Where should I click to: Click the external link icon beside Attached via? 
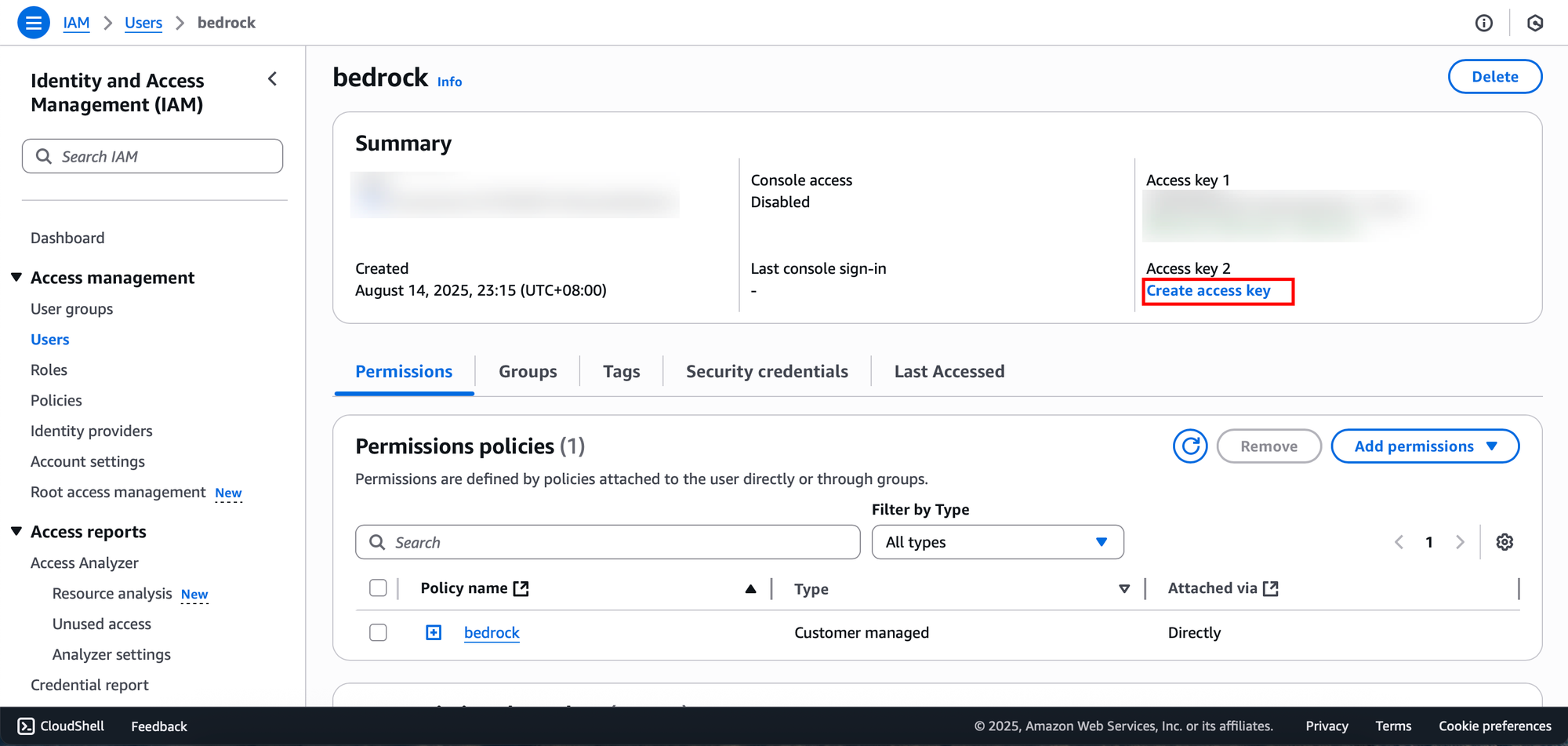point(1271,588)
